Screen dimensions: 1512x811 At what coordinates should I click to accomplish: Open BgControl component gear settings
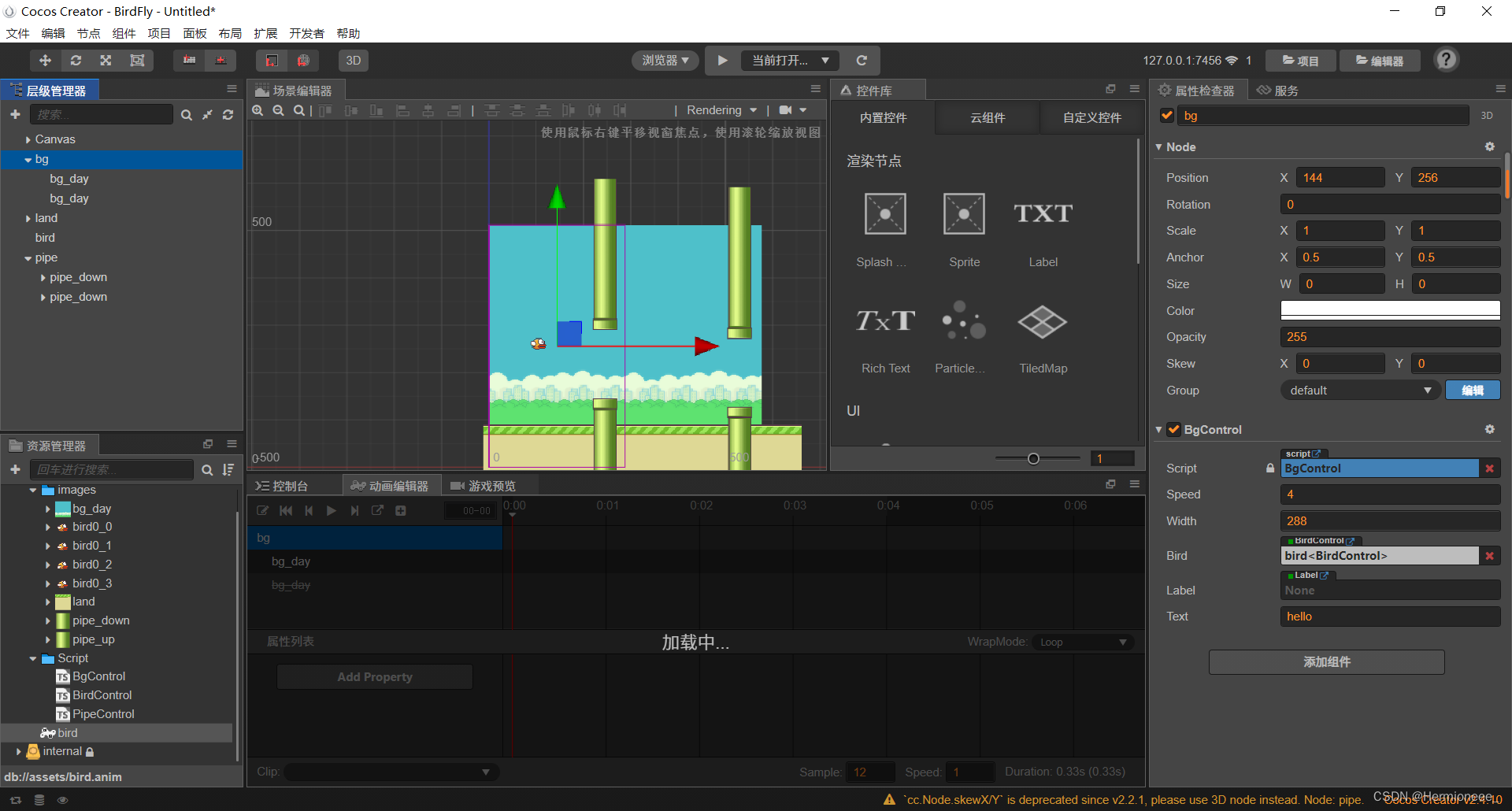click(x=1489, y=429)
